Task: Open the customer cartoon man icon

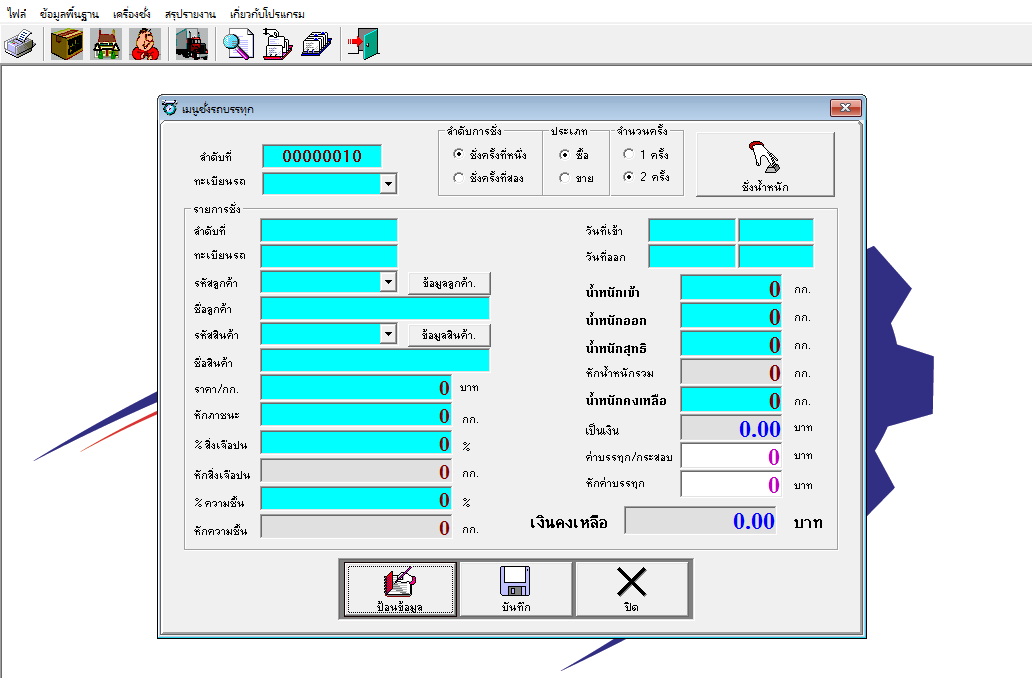Action: [x=145, y=44]
